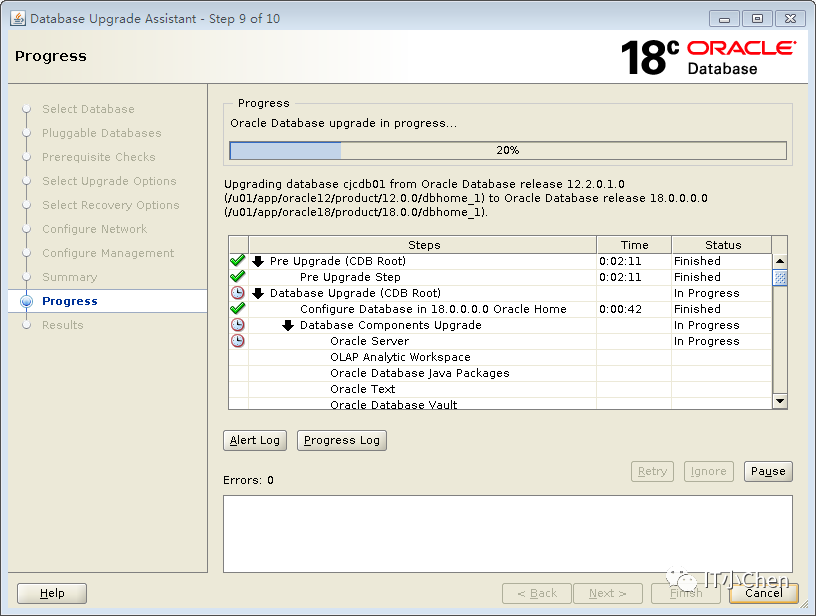Collapse the Database Upgrade (CDB Root) arrow
This screenshot has width=816, height=616.
258,293
